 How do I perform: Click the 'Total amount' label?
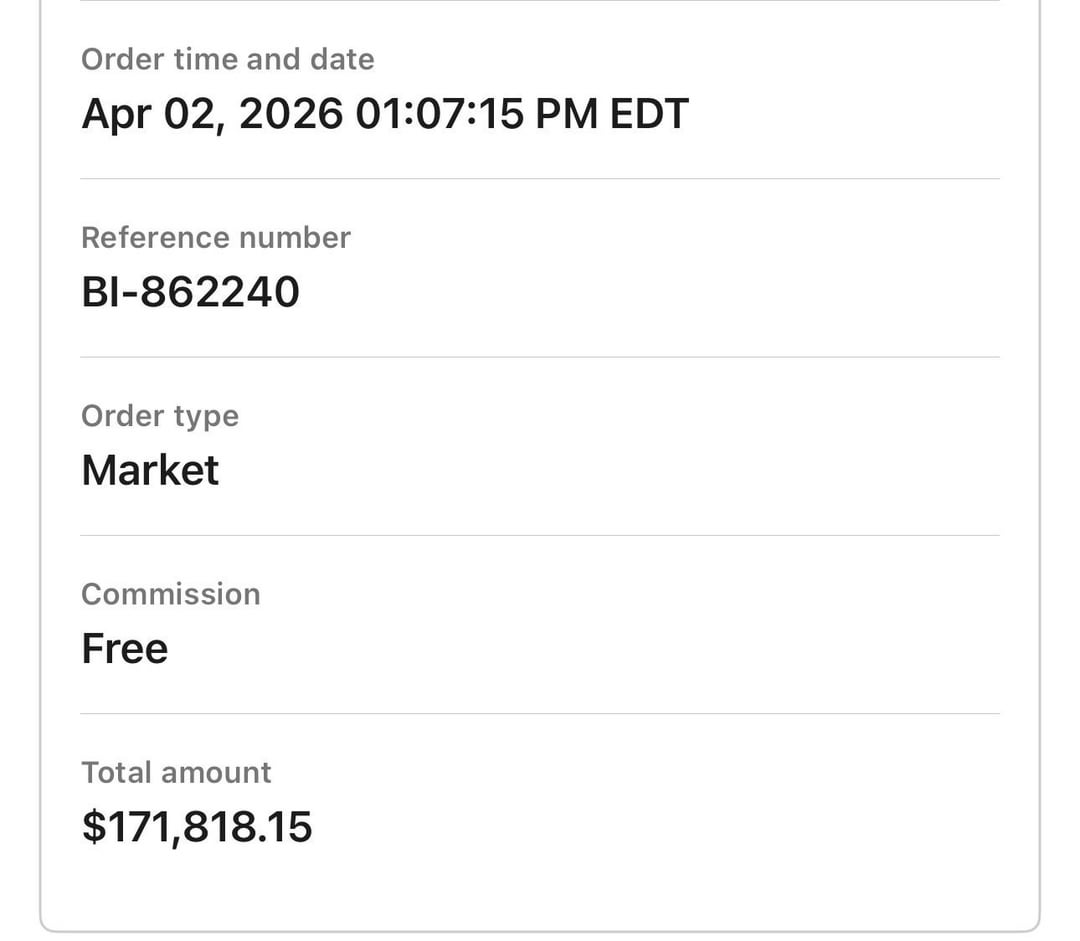[175, 772]
